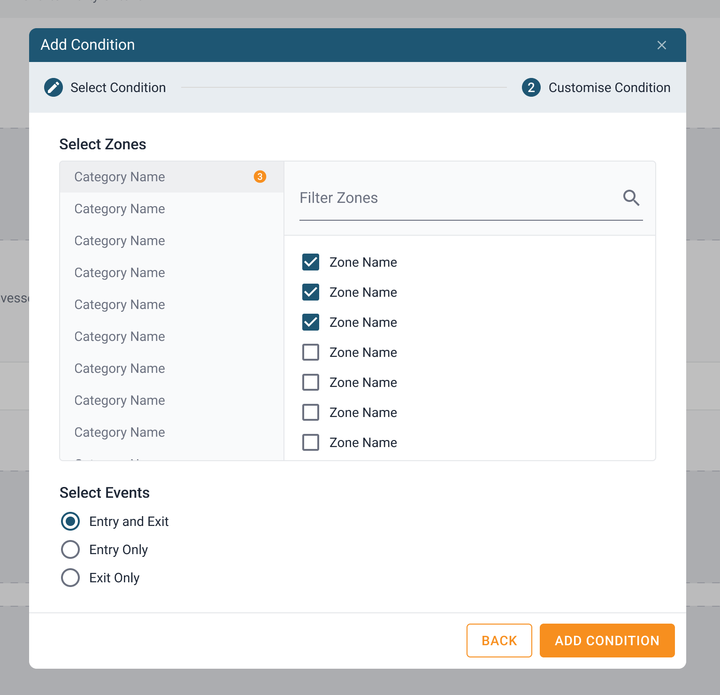720x695 pixels.
Task: Close the Add Condition dialog
Action: pos(661,45)
